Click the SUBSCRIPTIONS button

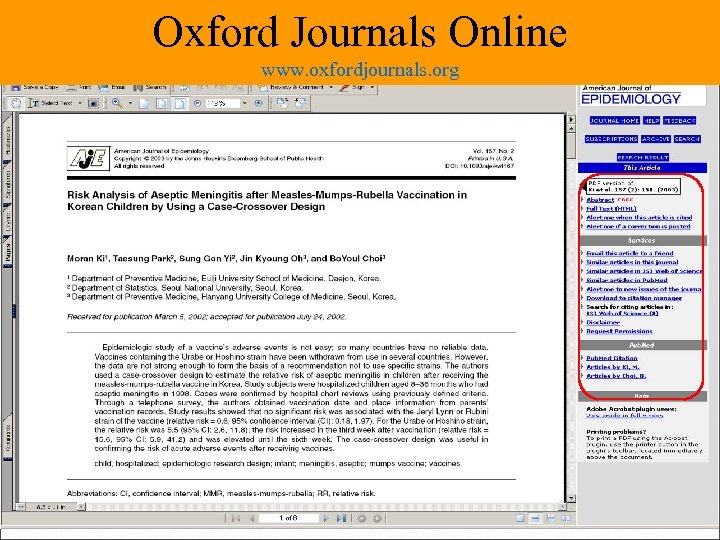[611, 139]
